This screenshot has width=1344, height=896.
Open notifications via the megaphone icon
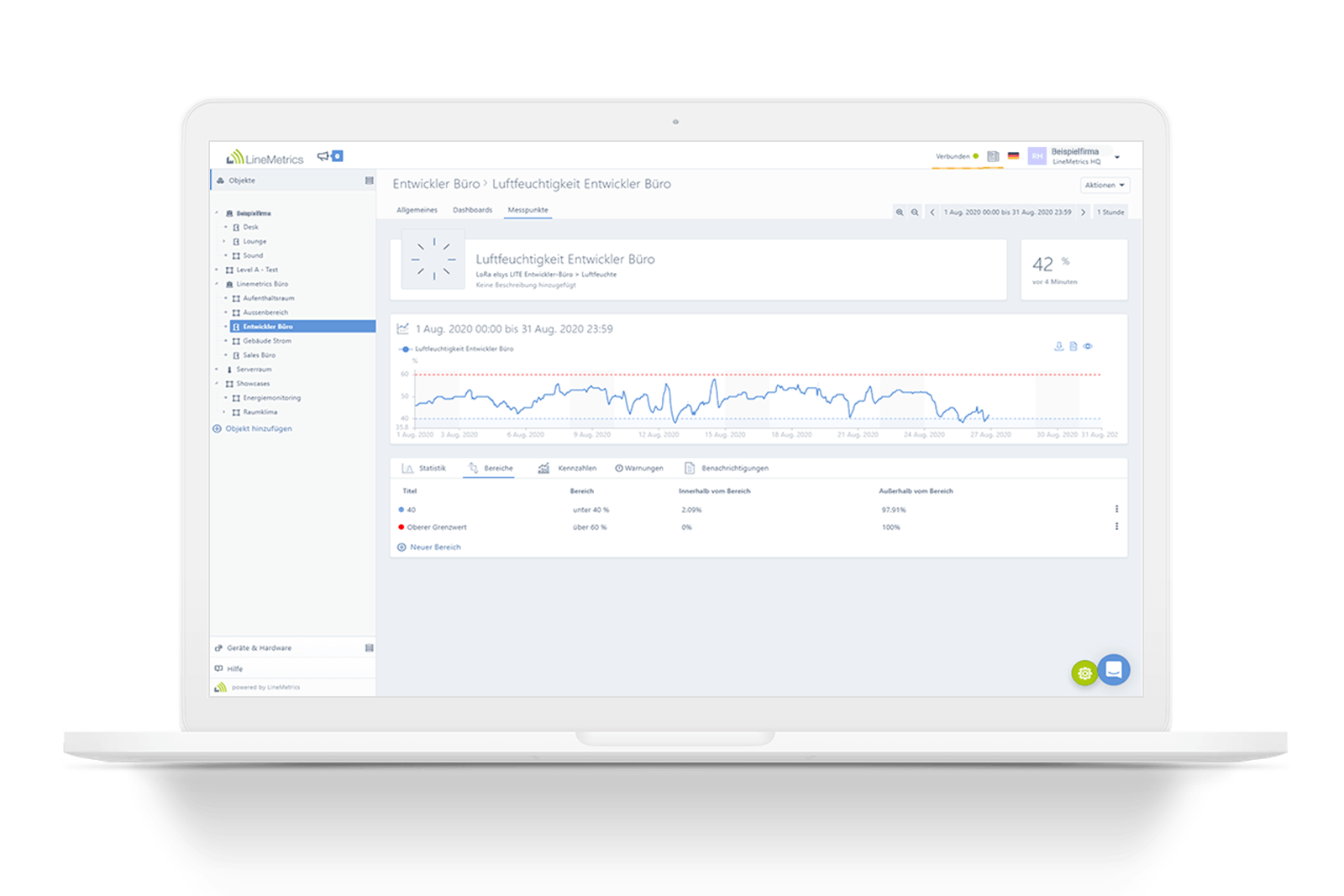point(323,155)
